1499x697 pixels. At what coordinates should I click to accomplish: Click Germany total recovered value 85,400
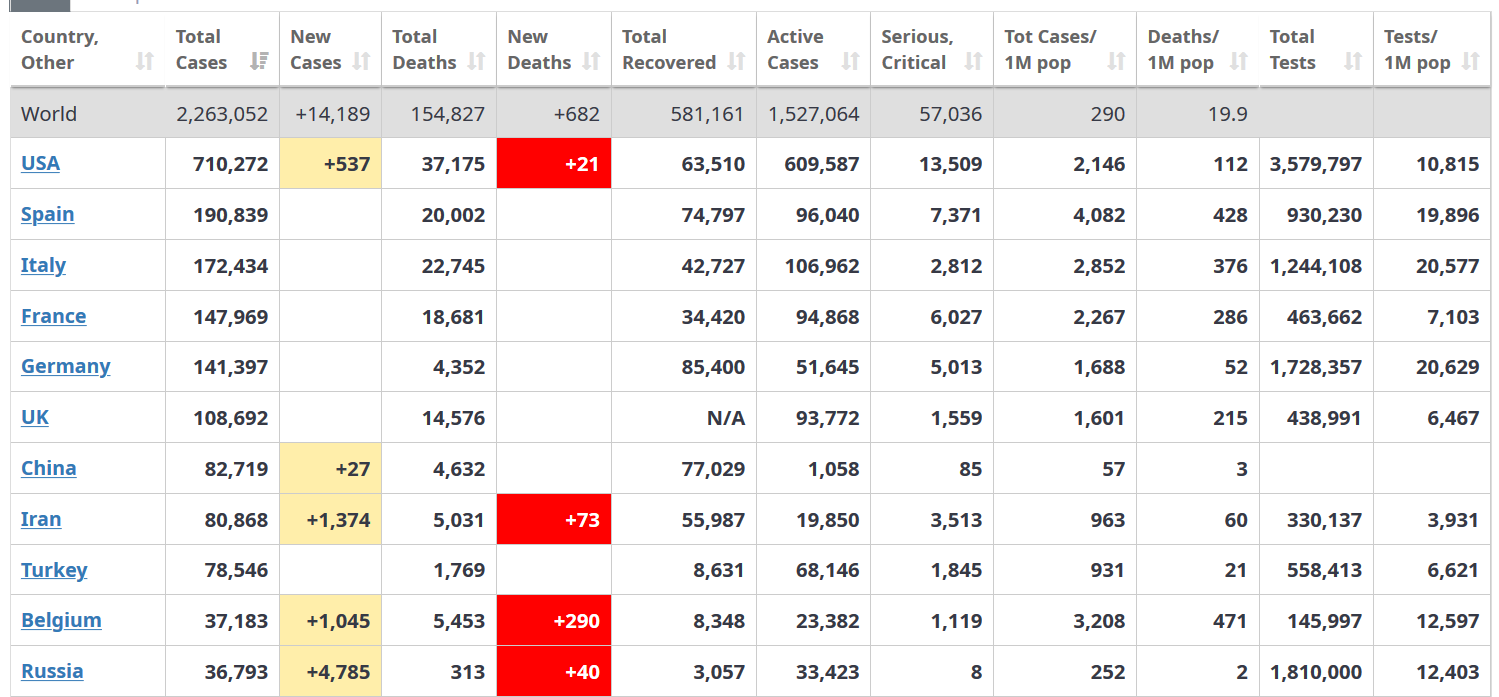[x=713, y=367]
